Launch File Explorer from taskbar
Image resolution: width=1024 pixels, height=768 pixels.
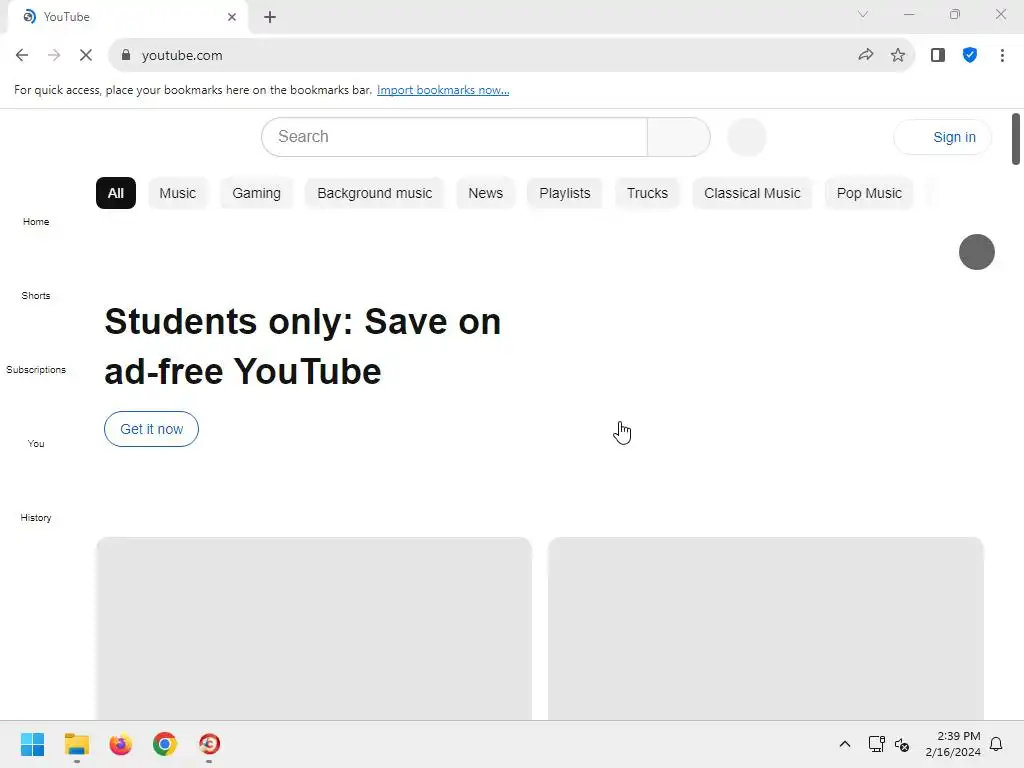point(76,744)
